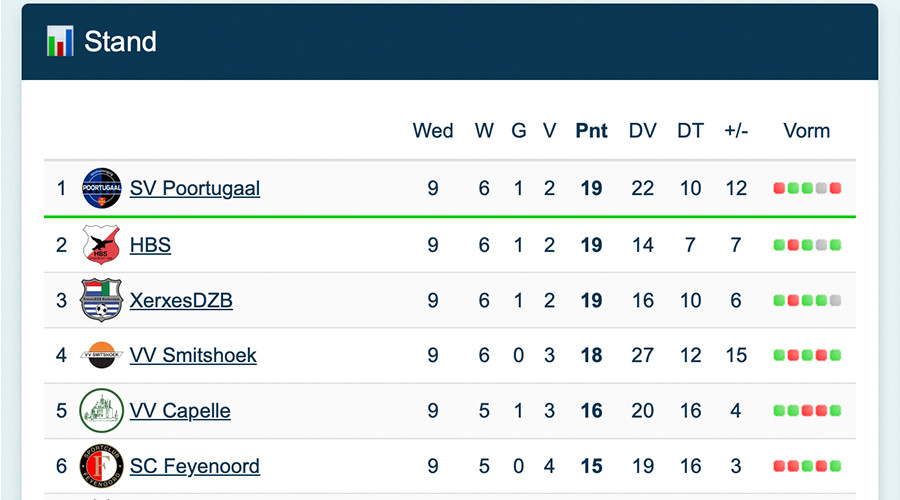Click the HBS club crest
900x500 pixels.
(101, 244)
